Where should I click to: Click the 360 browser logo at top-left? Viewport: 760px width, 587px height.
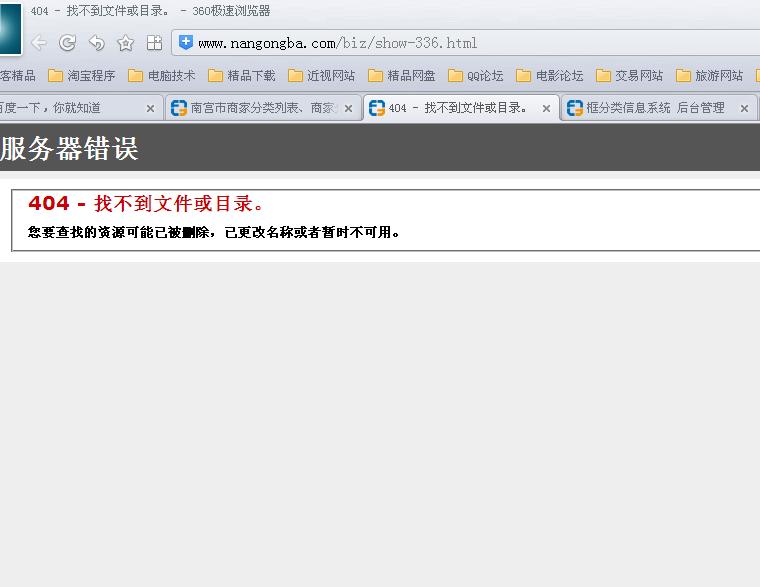pyautogui.click(x=10, y=28)
